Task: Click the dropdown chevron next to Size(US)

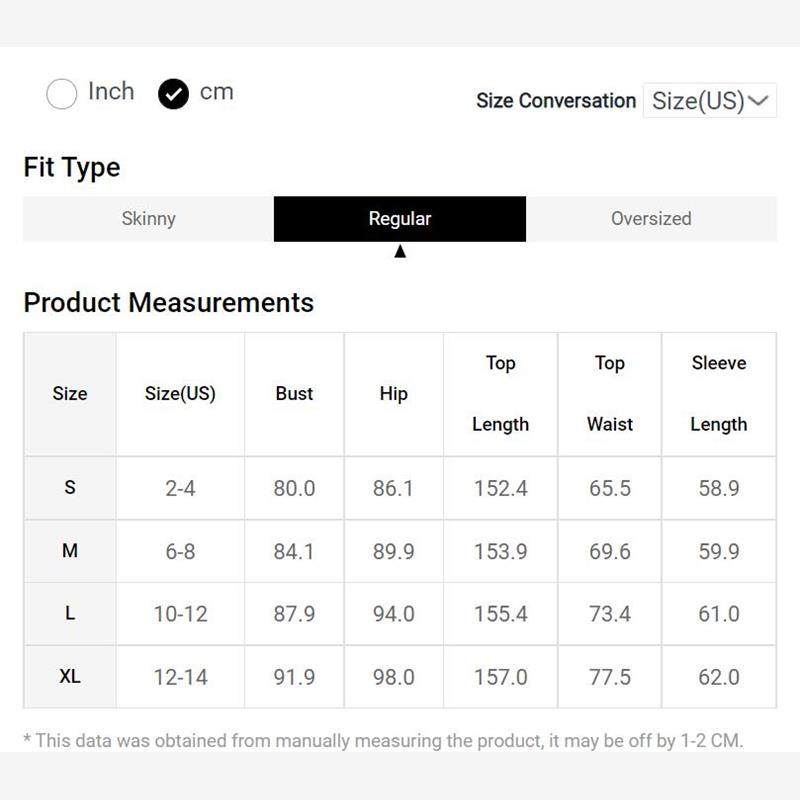Action: click(x=759, y=101)
